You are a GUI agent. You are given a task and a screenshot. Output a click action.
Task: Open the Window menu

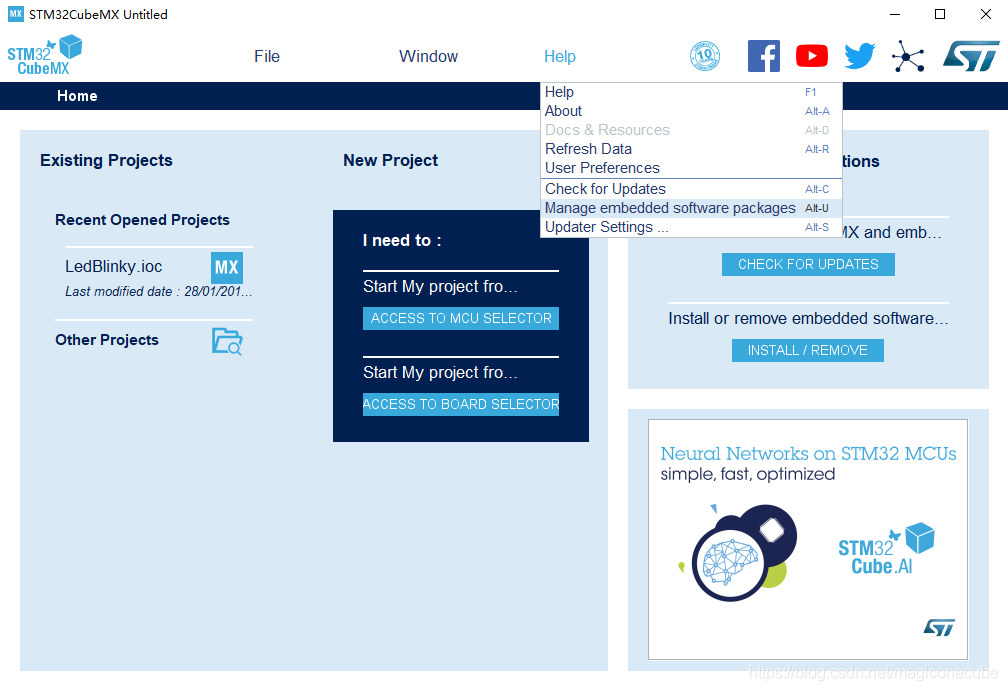point(428,57)
